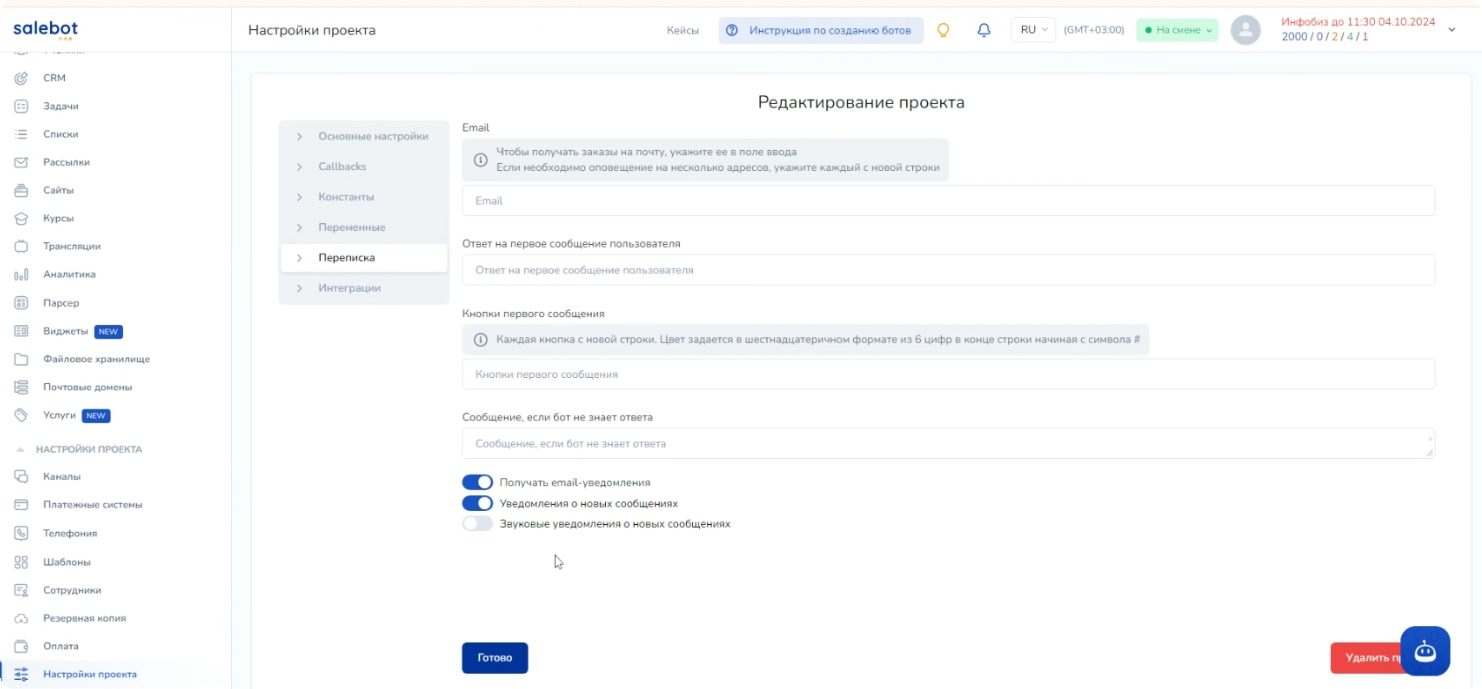This screenshot has width=1482, height=689.
Task: Open Инструкция по созданию ботов link
Action: point(820,30)
